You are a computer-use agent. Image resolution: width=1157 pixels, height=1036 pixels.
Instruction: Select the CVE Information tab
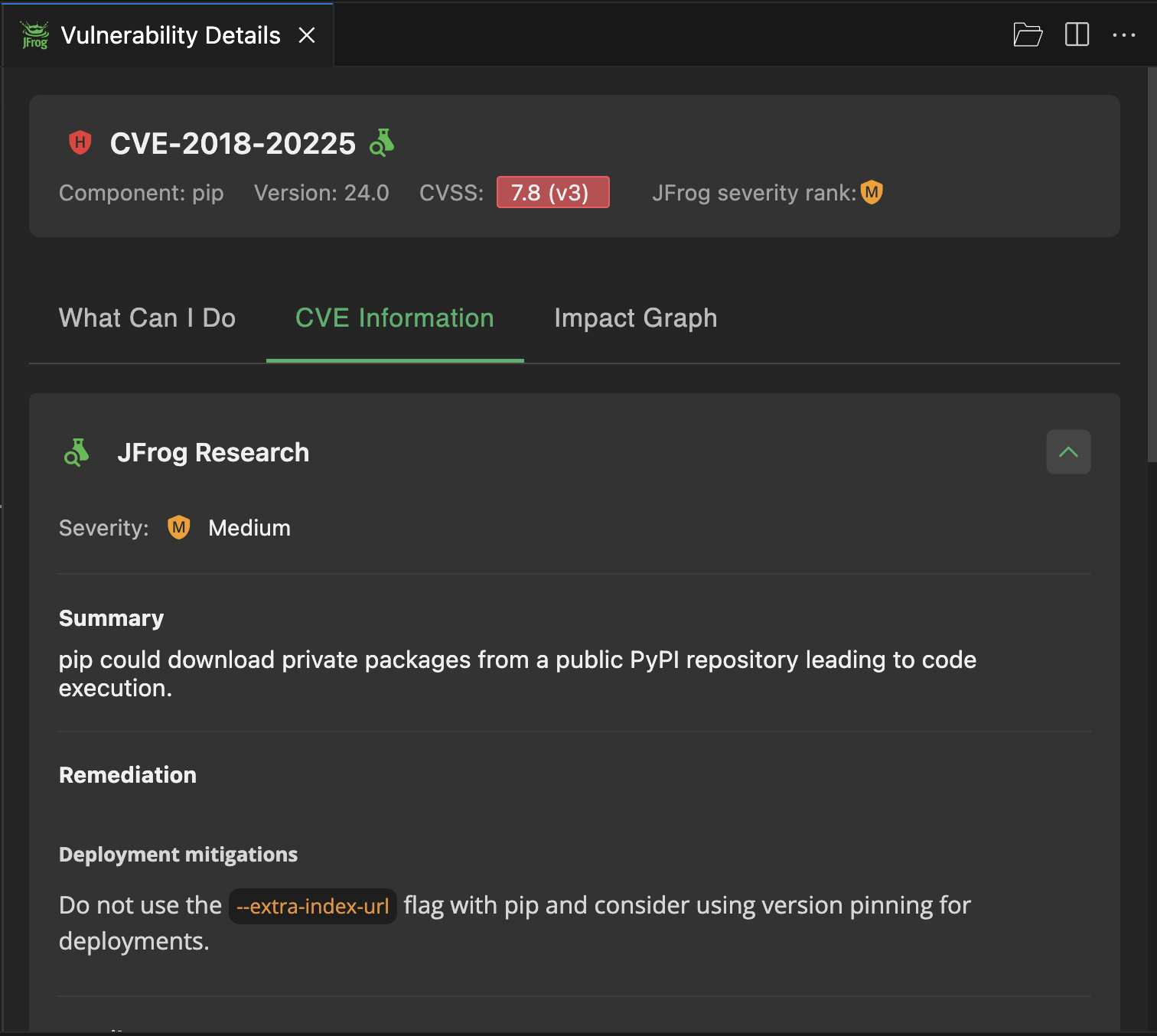[395, 318]
